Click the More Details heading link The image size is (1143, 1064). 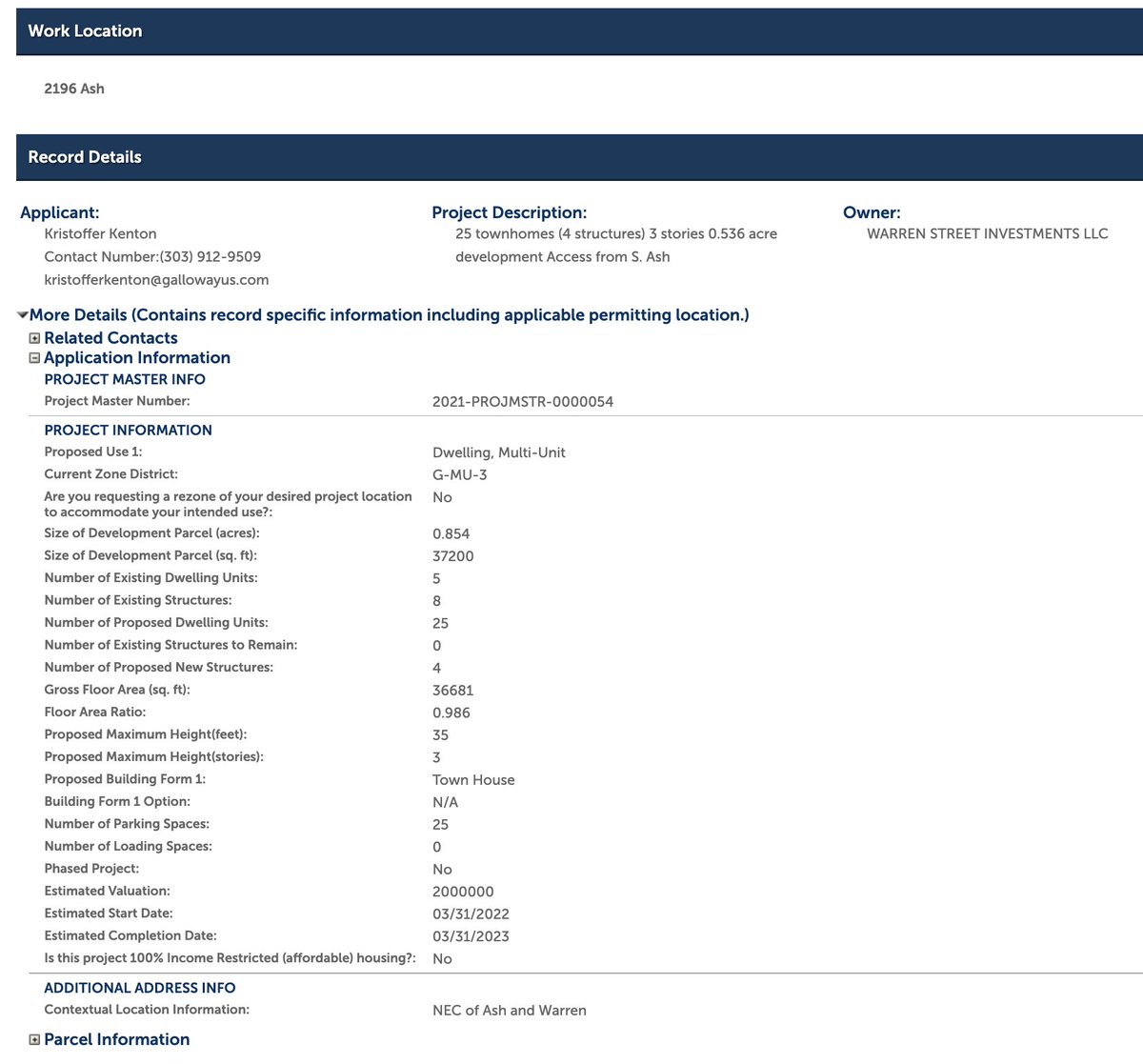point(389,315)
